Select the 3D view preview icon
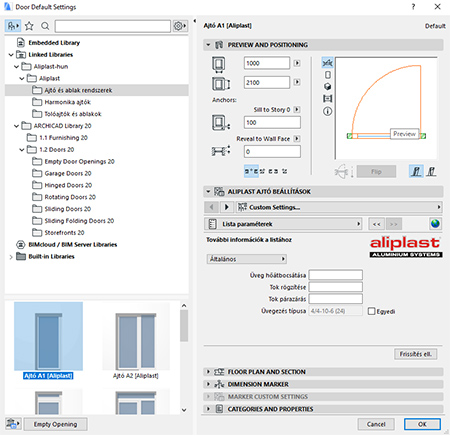The height and width of the screenshot is (436, 450). click(x=328, y=87)
